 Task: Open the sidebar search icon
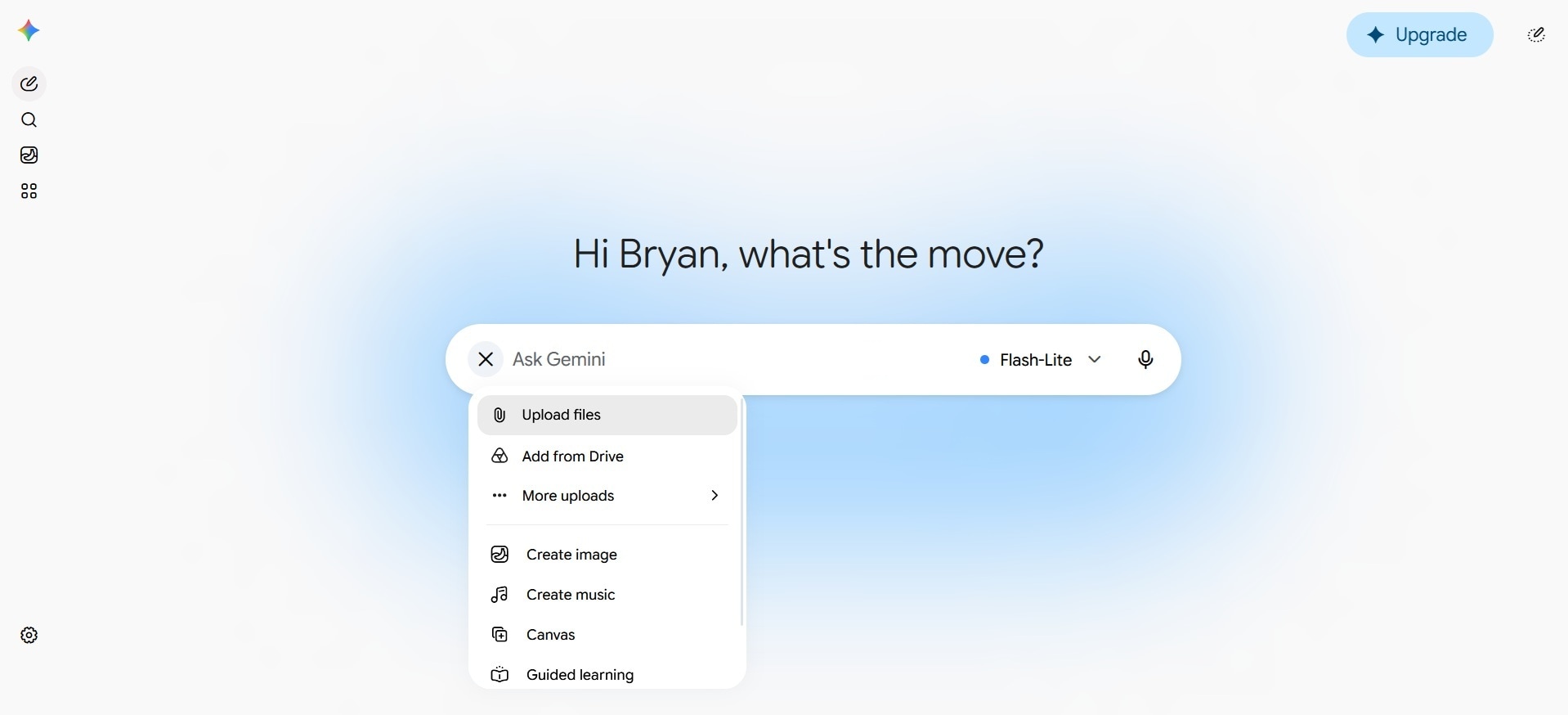(x=29, y=120)
